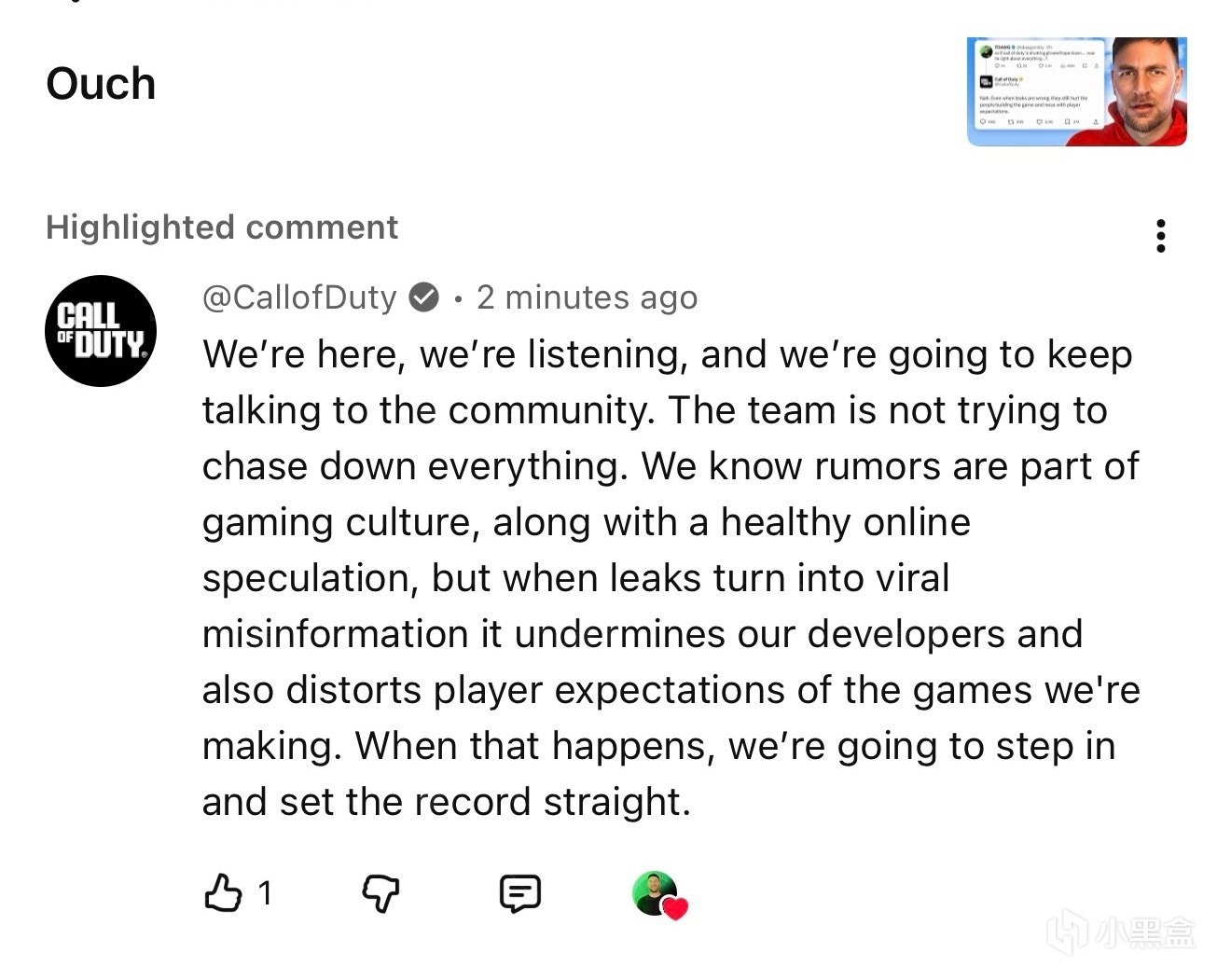
Task: Open the three-dot comment options menu
Action: pyautogui.click(x=1160, y=236)
